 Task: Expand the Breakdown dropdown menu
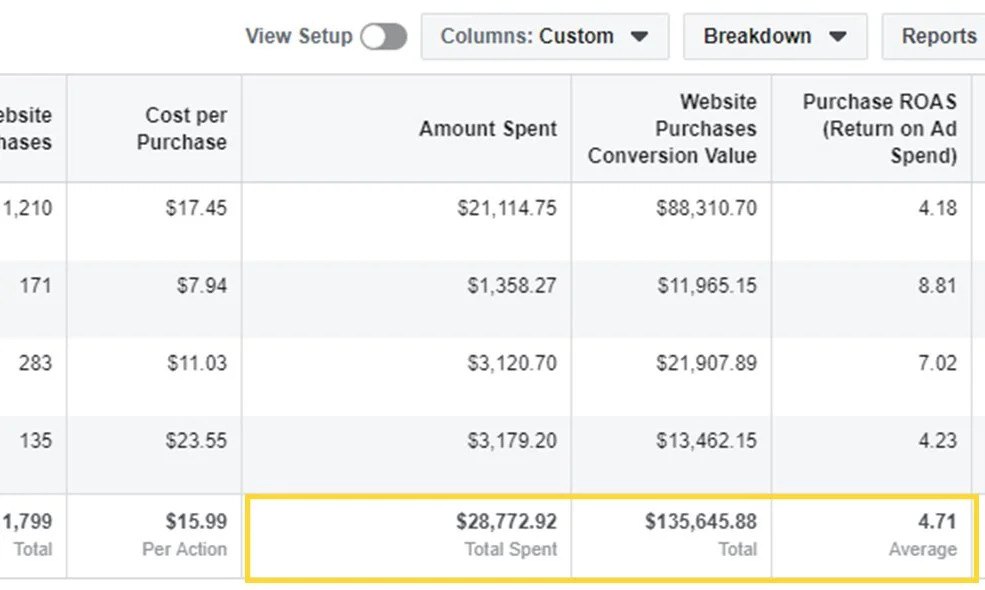click(774, 37)
